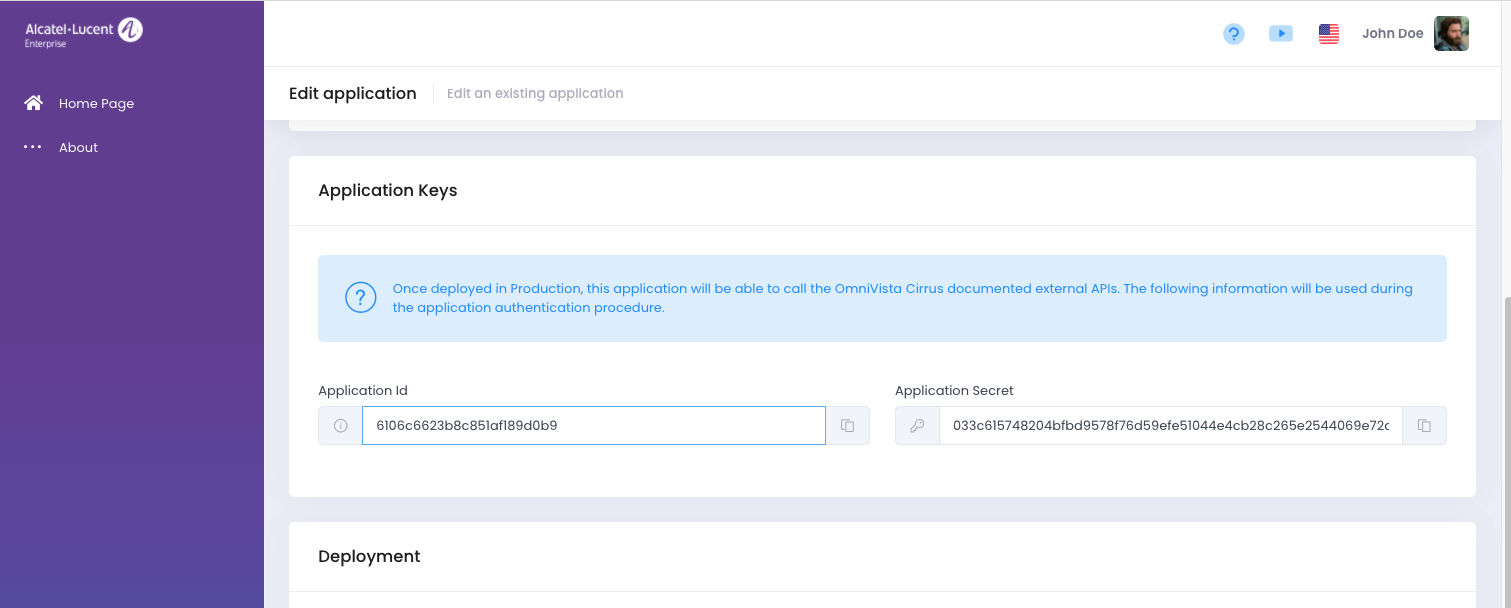Image resolution: width=1511 pixels, height=608 pixels.
Task: Open the John Doe user menu
Action: (1392, 34)
